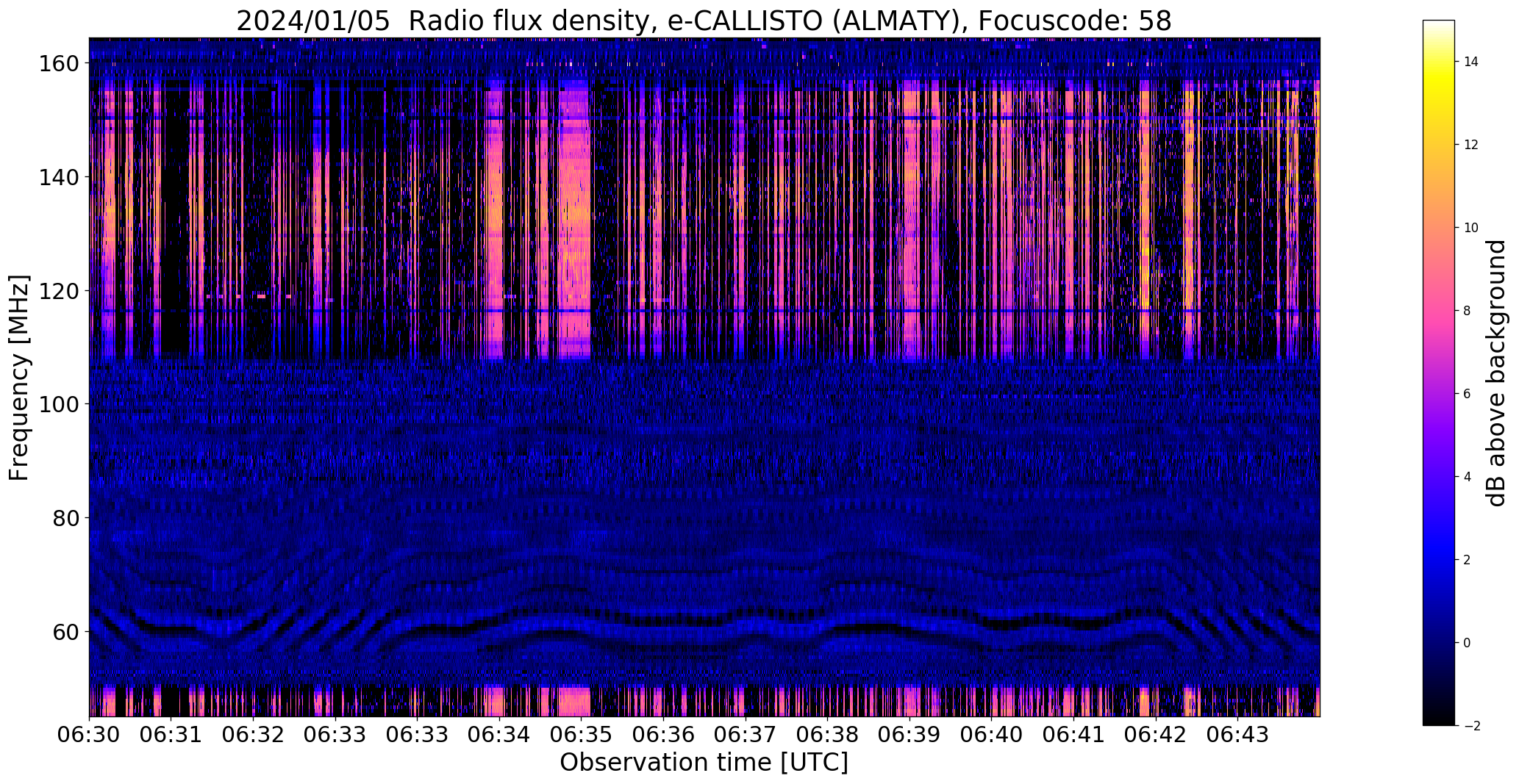Click the 80 tick on the frequency axis
Image resolution: width=1519 pixels, height=784 pixels.
(x=67, y=518)
